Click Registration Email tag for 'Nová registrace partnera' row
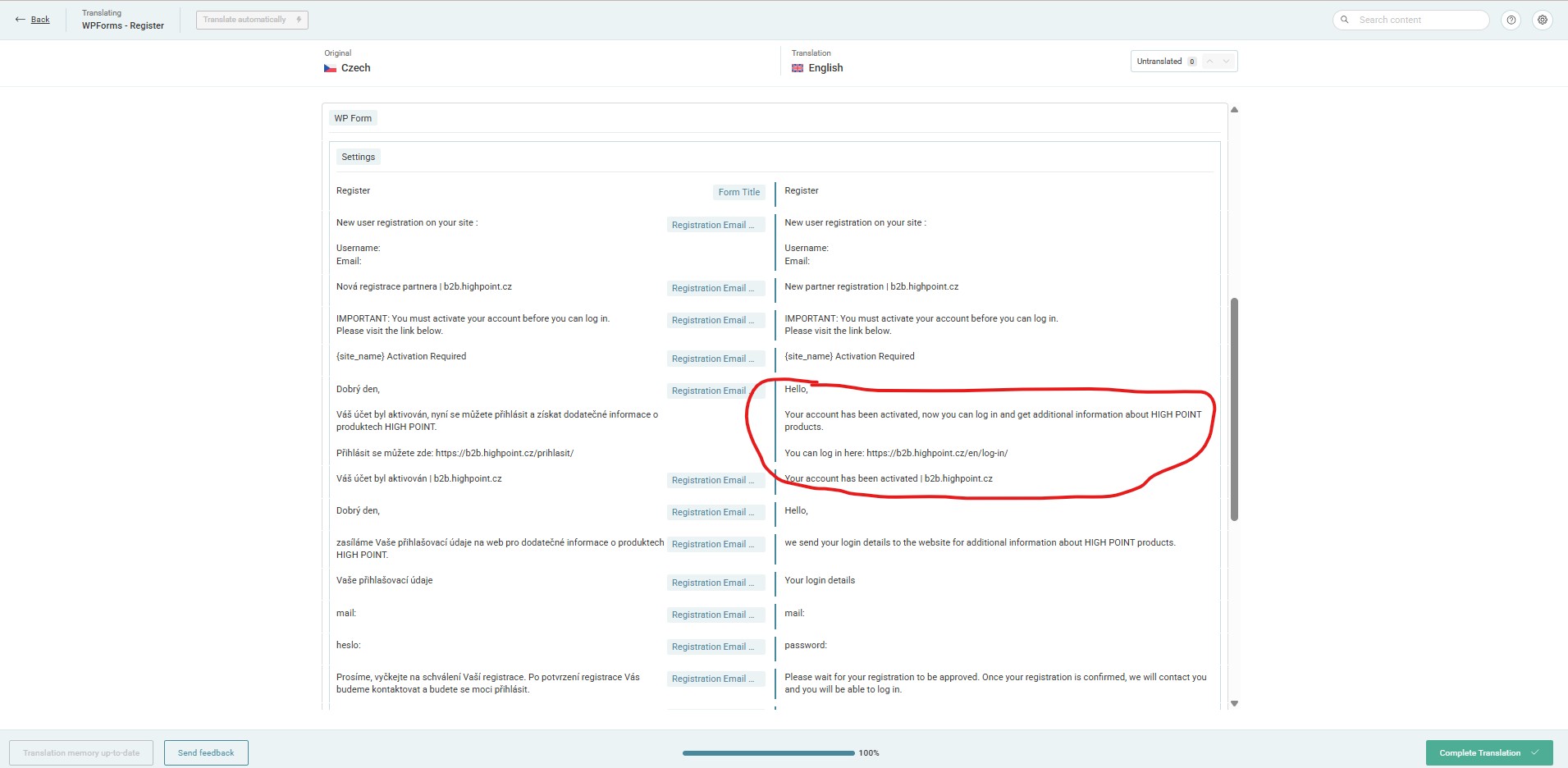1568x768 pixels. tap(715, 288)
